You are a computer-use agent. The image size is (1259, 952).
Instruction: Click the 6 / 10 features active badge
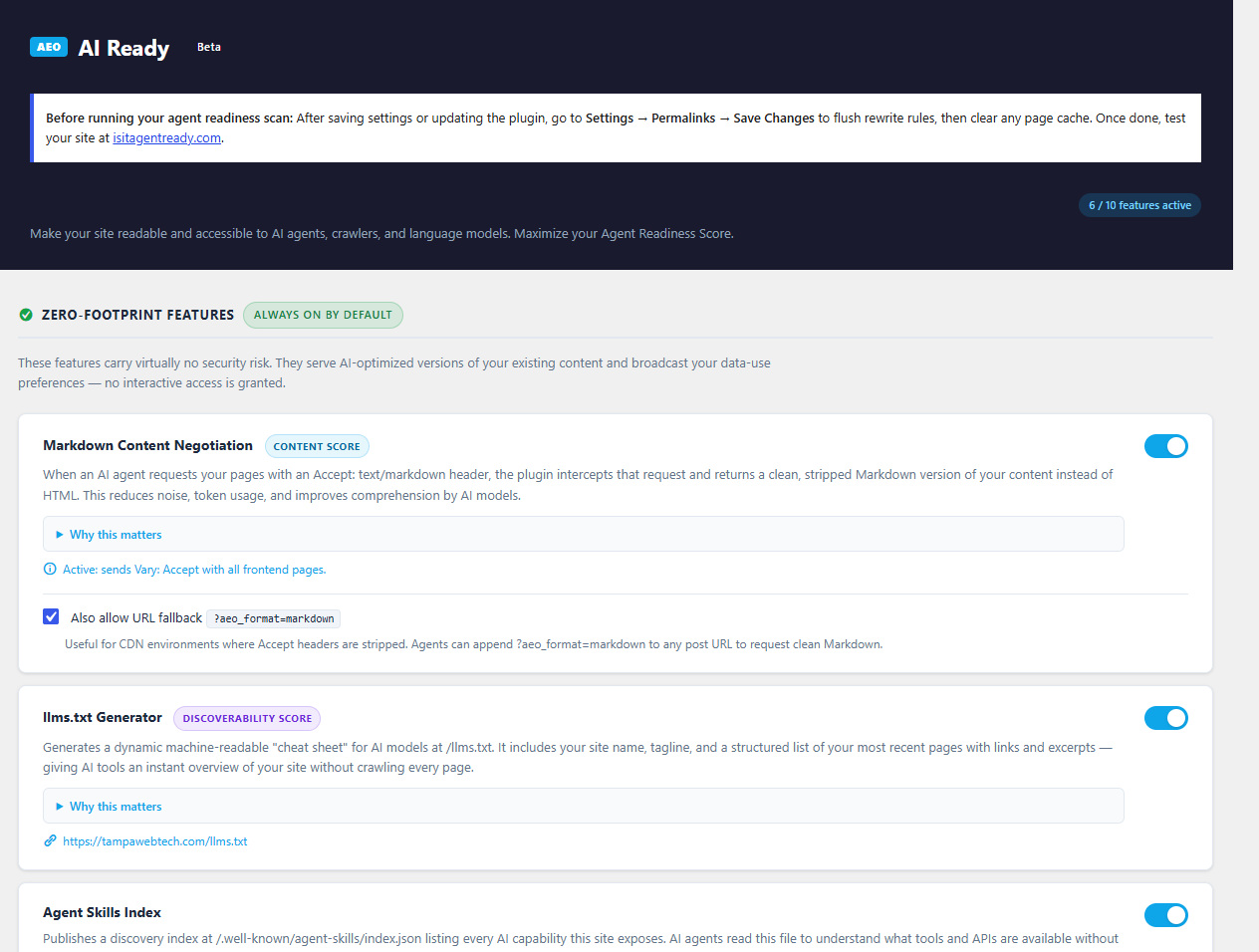click(1139, 205)
